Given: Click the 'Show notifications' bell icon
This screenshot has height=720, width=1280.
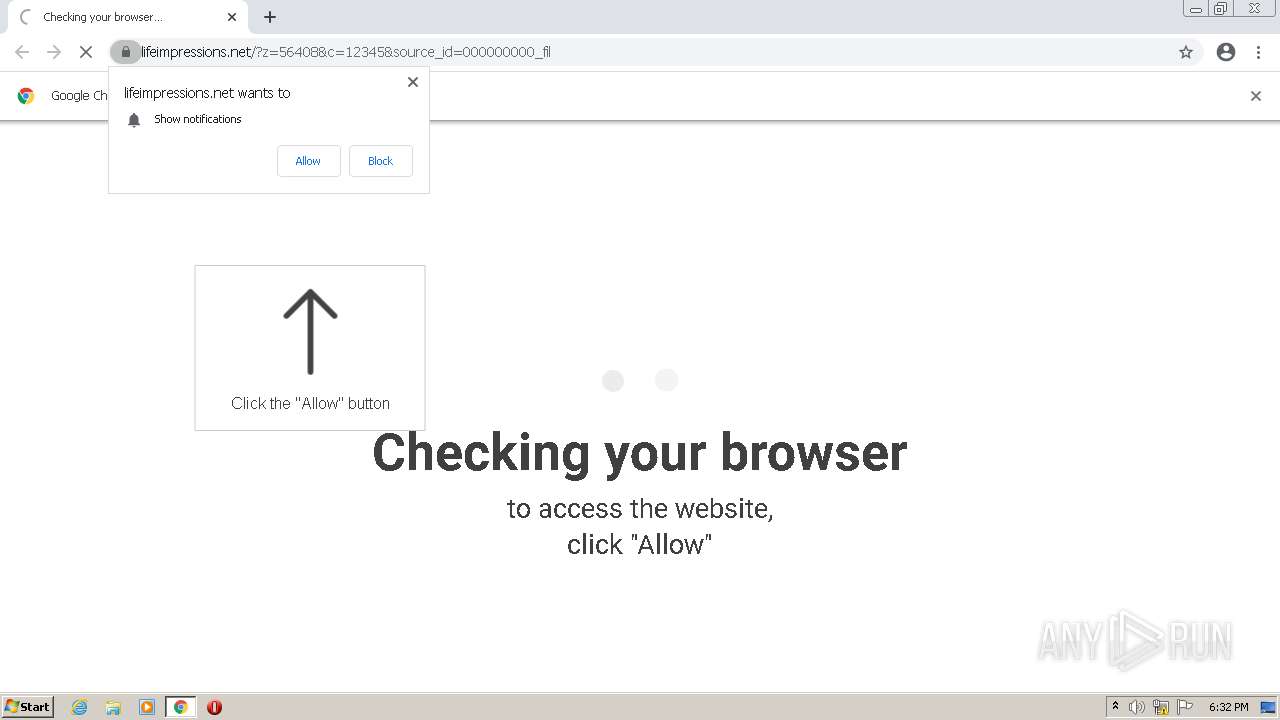Looking at the screenshot, I should tap(134, 120).
